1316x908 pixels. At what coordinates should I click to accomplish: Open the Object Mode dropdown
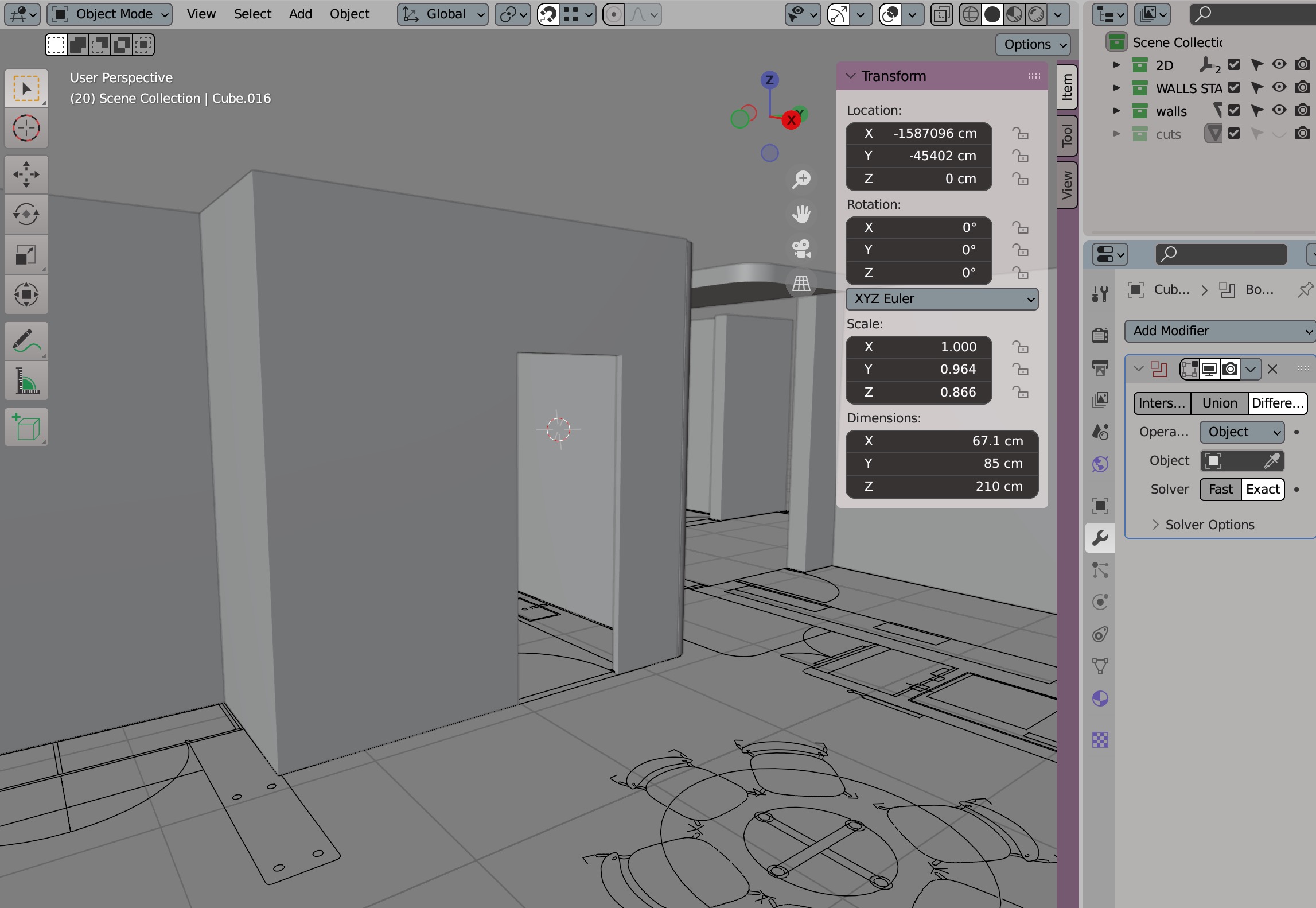coord(110,14)
